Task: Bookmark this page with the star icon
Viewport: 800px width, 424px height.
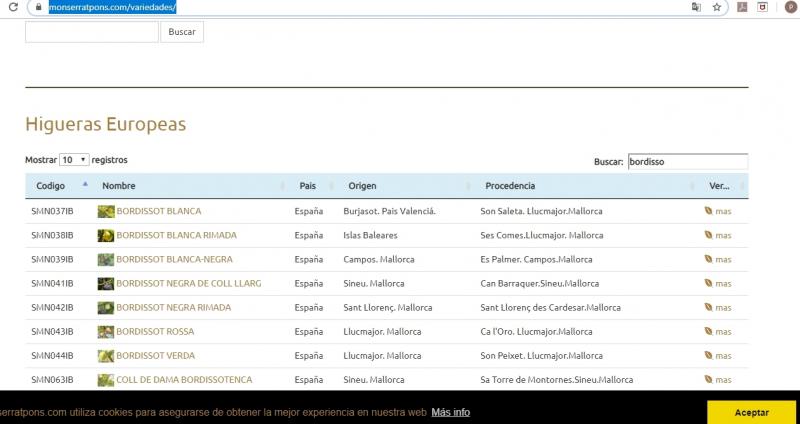Action: point(717,7)
